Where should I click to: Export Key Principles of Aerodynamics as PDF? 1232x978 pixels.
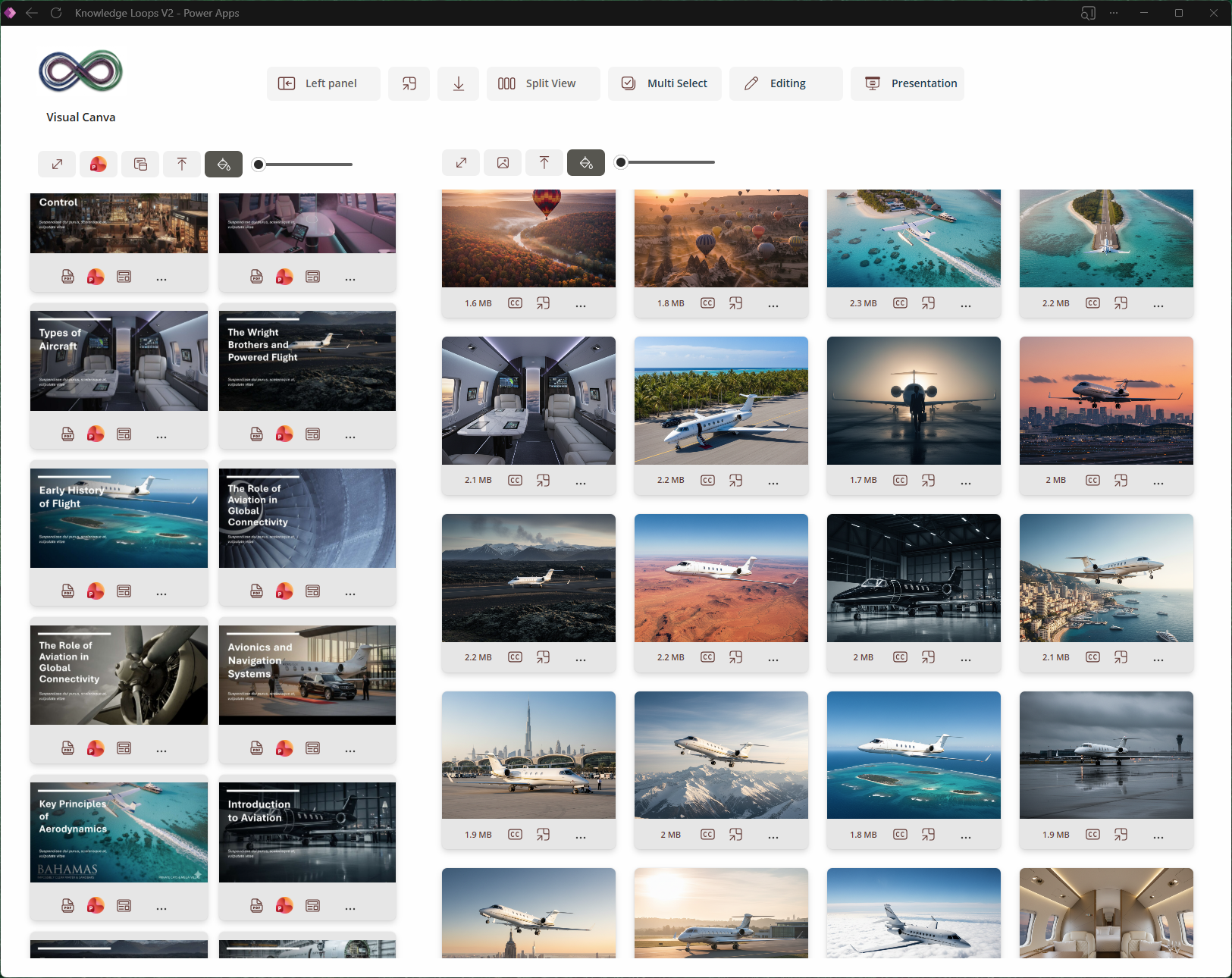[68, 905]
